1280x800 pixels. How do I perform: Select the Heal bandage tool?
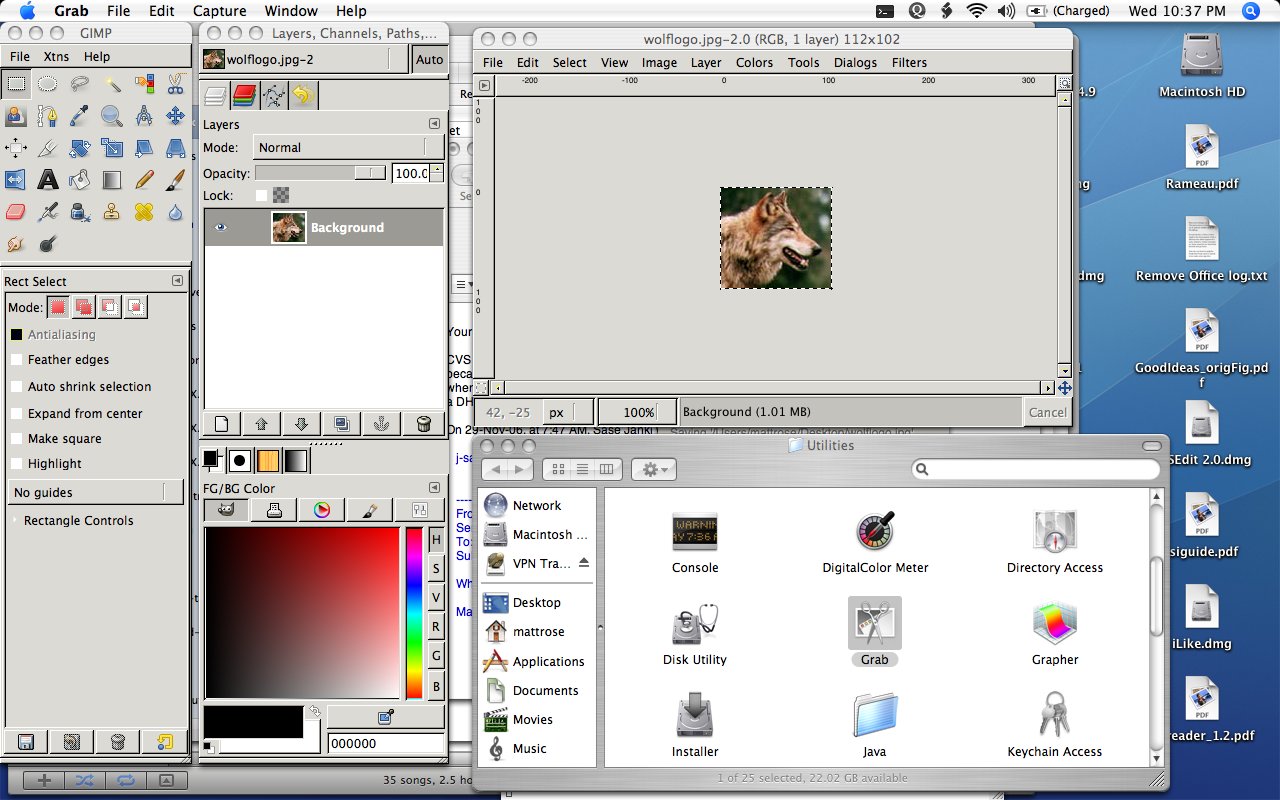[x=144, y=212]
